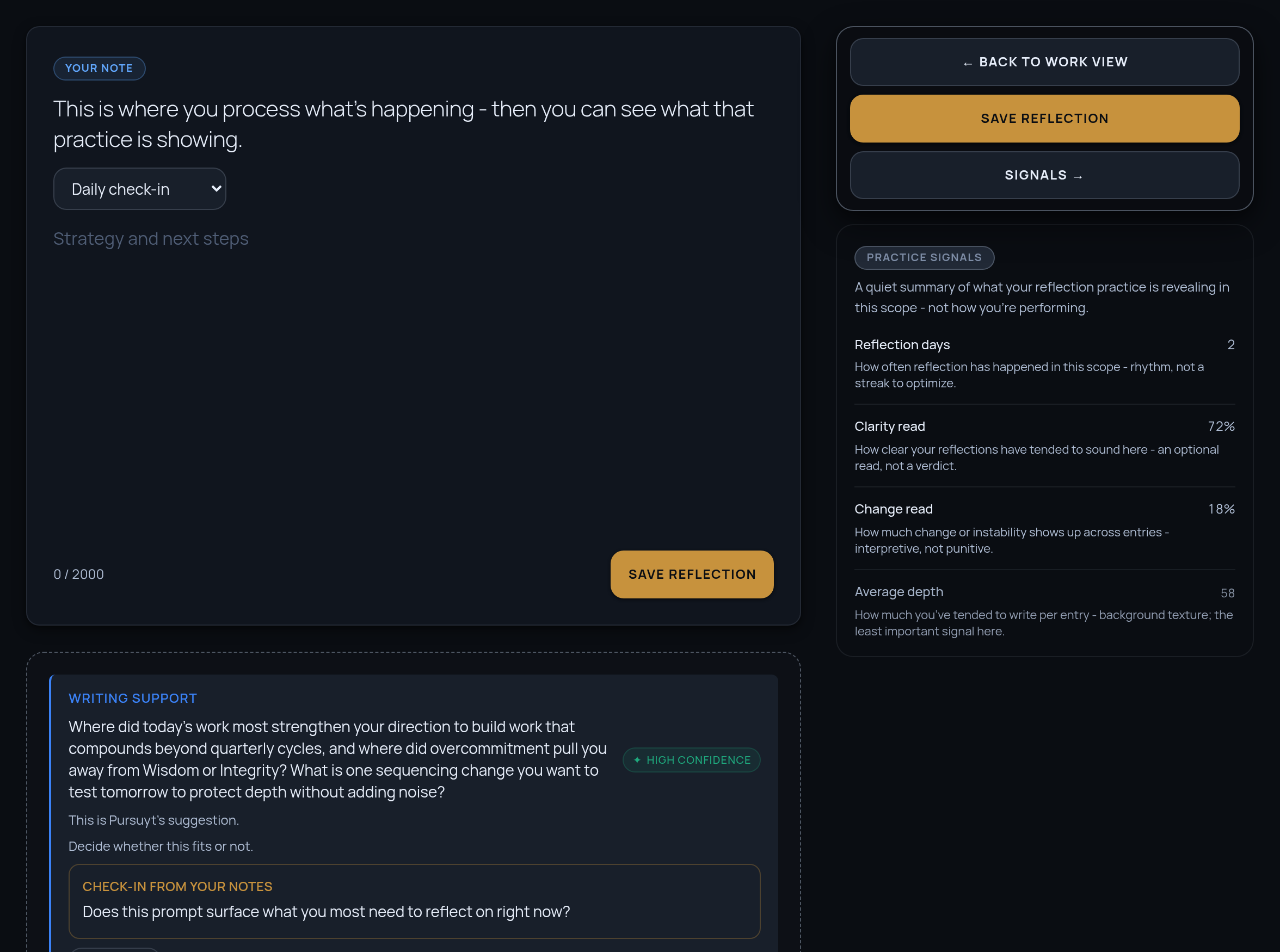Click the Check-in From Your Notes card

click(414, 901)
